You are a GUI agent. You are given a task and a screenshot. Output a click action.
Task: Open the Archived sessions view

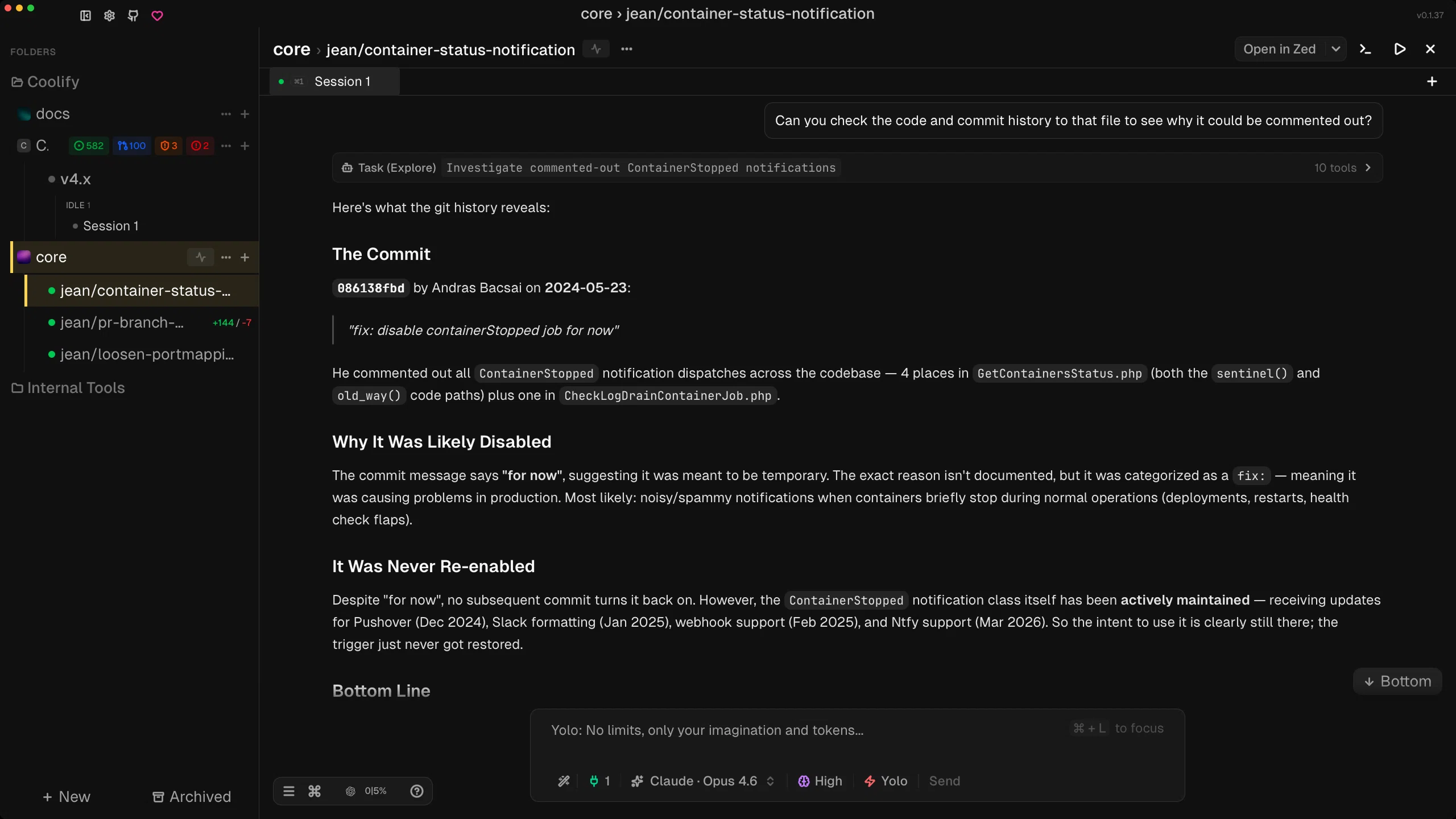(191, 796)
